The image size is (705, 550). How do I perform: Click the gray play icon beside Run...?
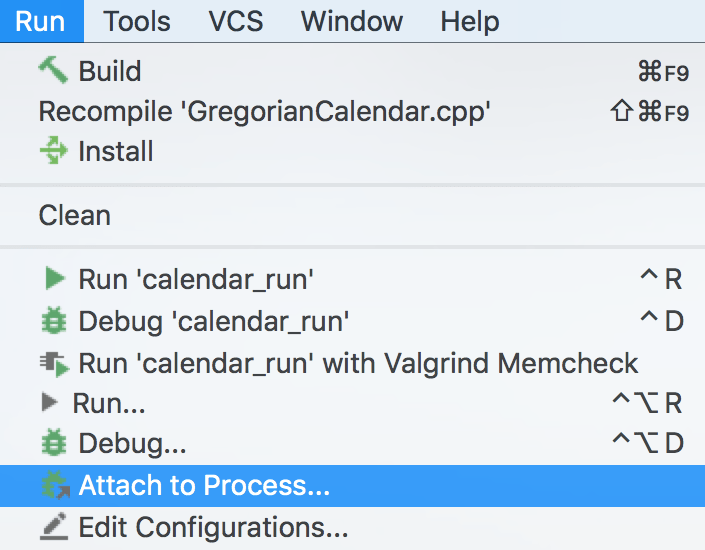49,402
